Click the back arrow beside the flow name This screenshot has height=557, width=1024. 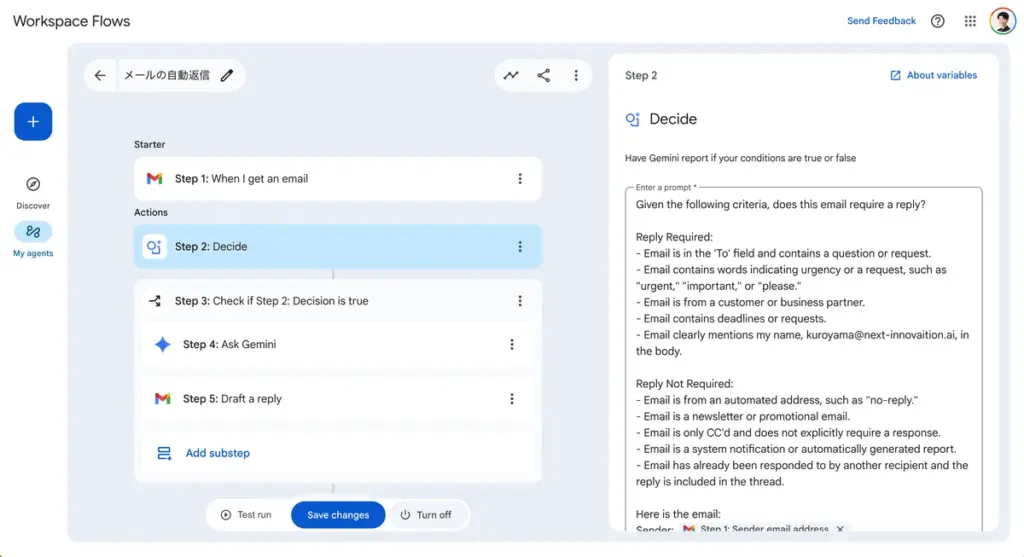tap(100, 76)
